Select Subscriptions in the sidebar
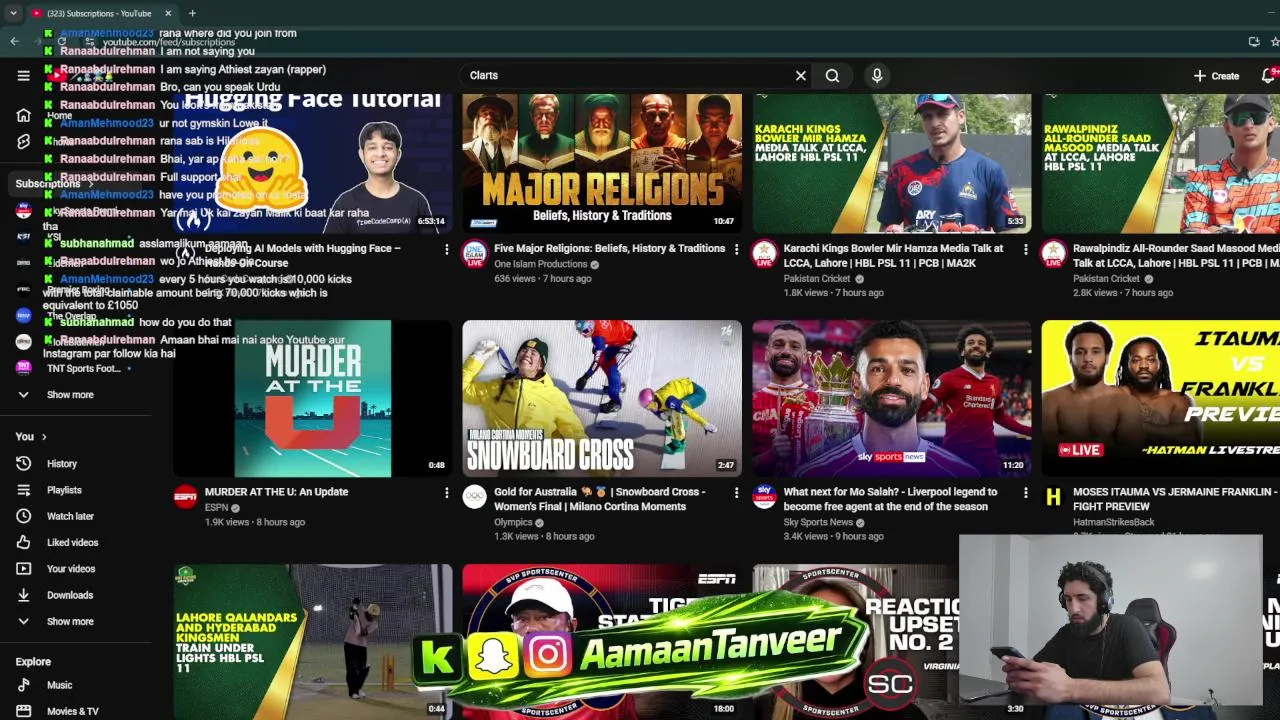Image resolution: width=1280 pixels, height=720 pixels. pos(47,184)
